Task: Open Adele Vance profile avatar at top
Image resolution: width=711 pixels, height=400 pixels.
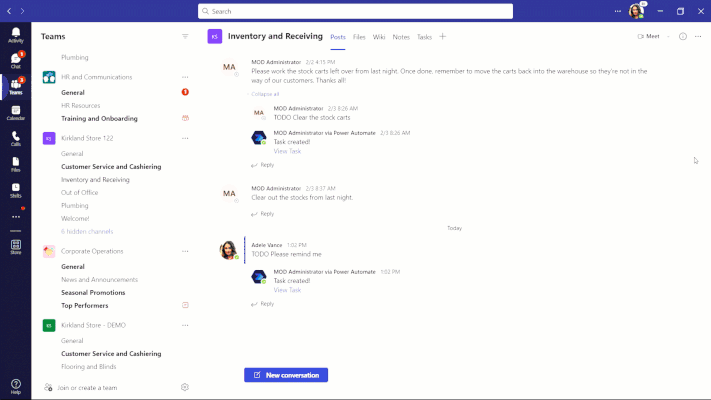Action: point(636,11)
